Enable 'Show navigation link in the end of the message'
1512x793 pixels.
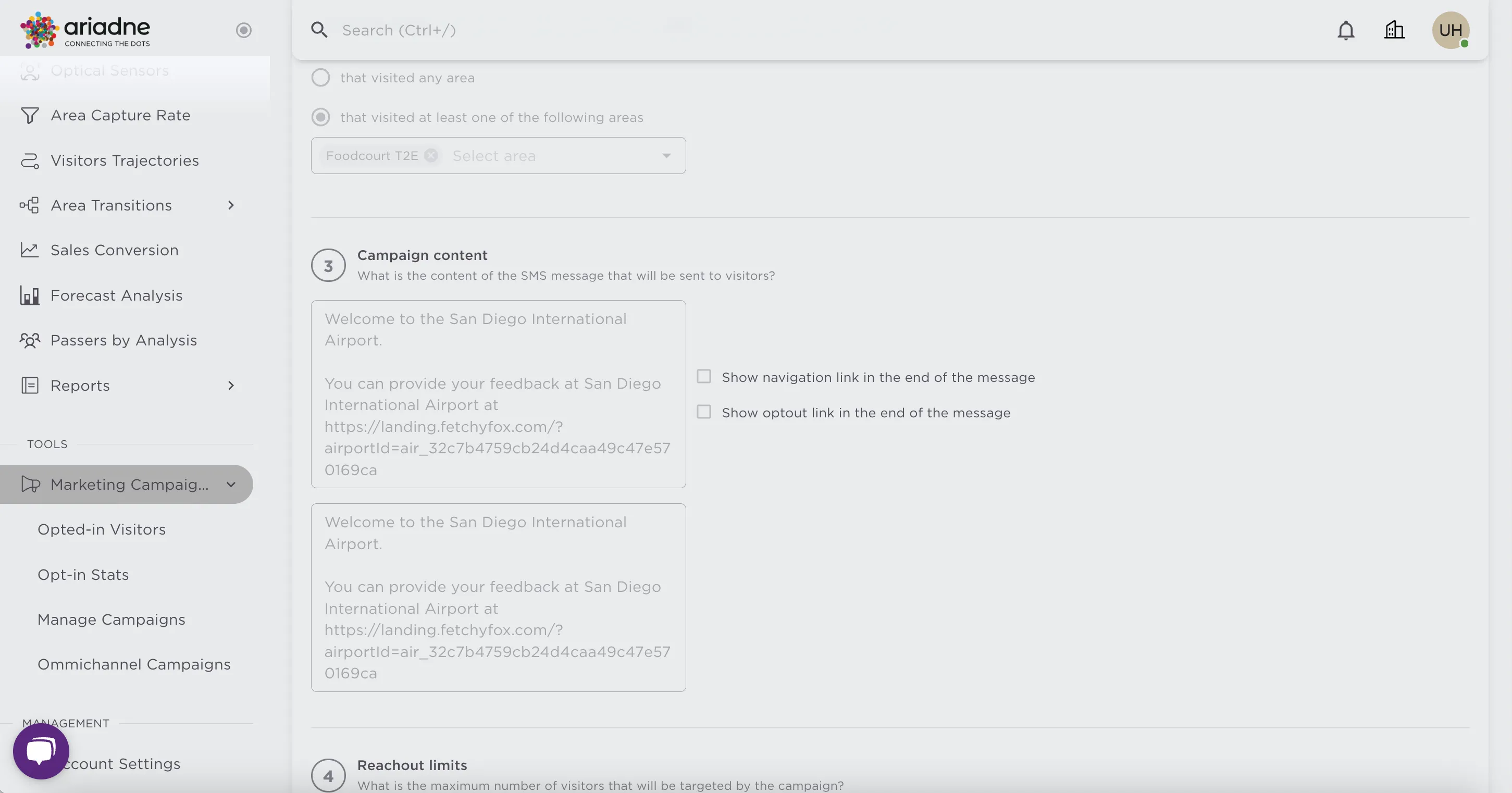coord(704,376)
